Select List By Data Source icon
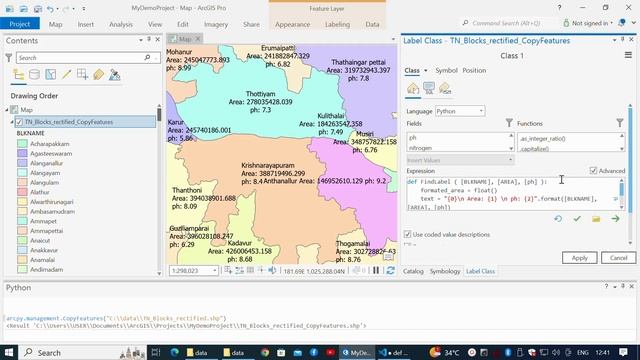640x360 pixels. 35,75
